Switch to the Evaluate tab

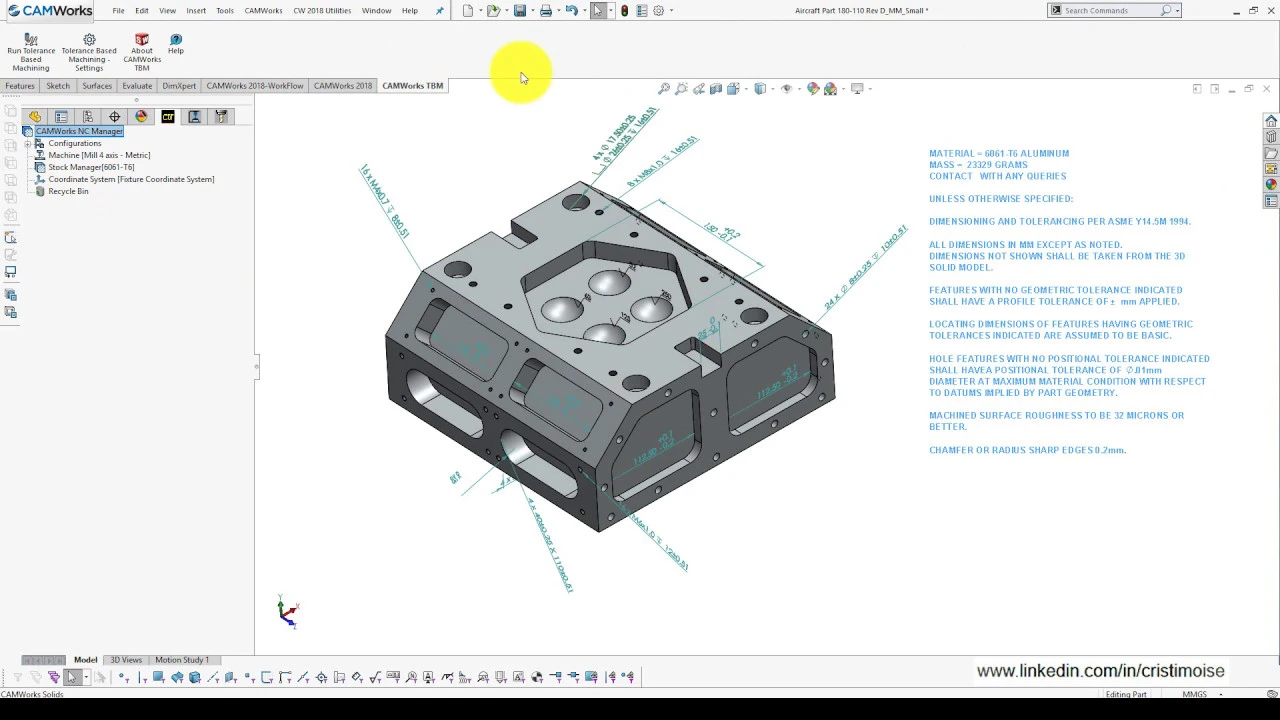click(137, 86)
